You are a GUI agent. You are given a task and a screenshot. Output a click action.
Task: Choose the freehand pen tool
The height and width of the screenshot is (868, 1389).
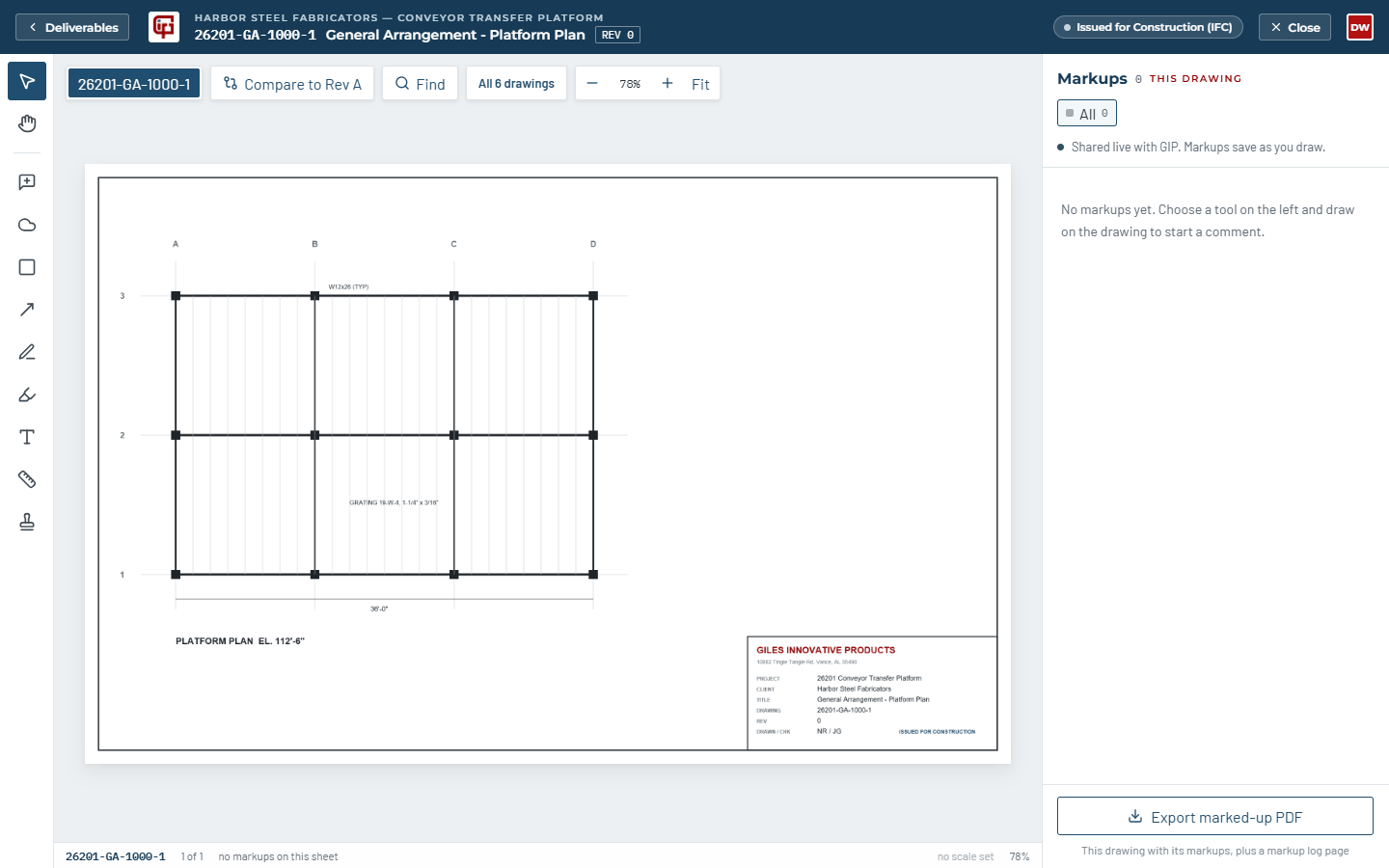pos(27,352)
